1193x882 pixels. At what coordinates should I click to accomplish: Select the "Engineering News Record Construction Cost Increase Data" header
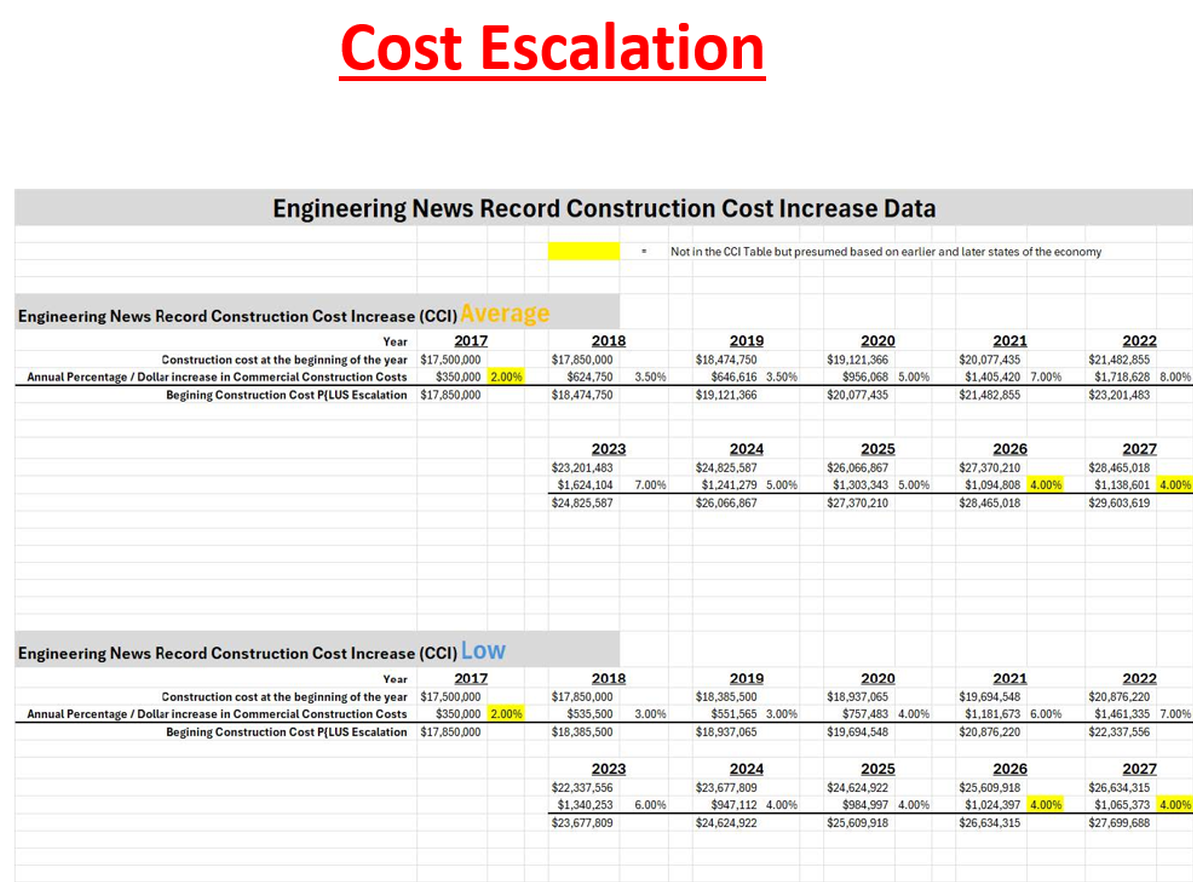604,209
